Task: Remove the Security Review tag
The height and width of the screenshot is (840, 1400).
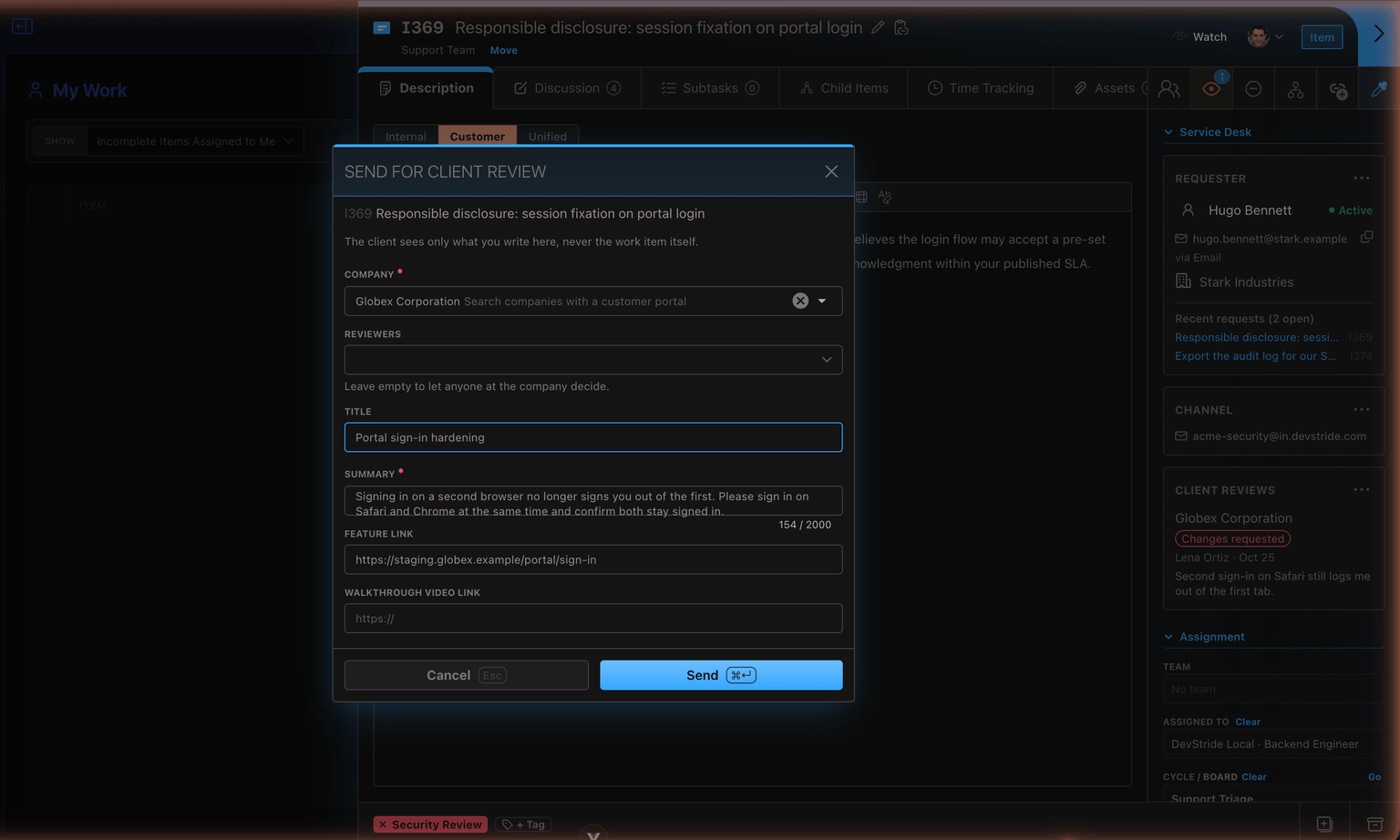Action: 383,825
